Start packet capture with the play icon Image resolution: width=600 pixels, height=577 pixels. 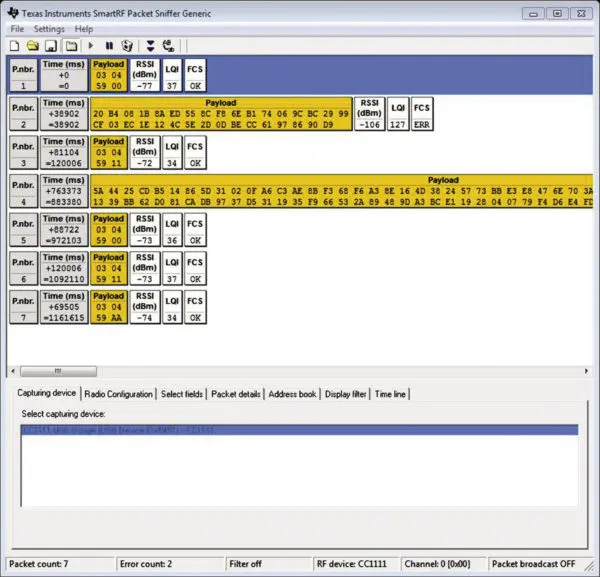91,46
